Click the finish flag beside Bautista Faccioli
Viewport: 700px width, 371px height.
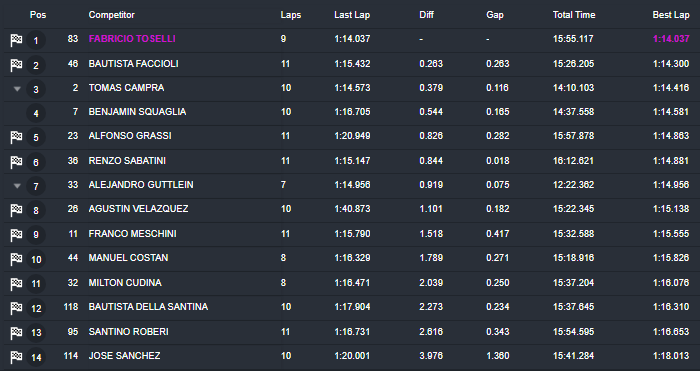(17, 65)
